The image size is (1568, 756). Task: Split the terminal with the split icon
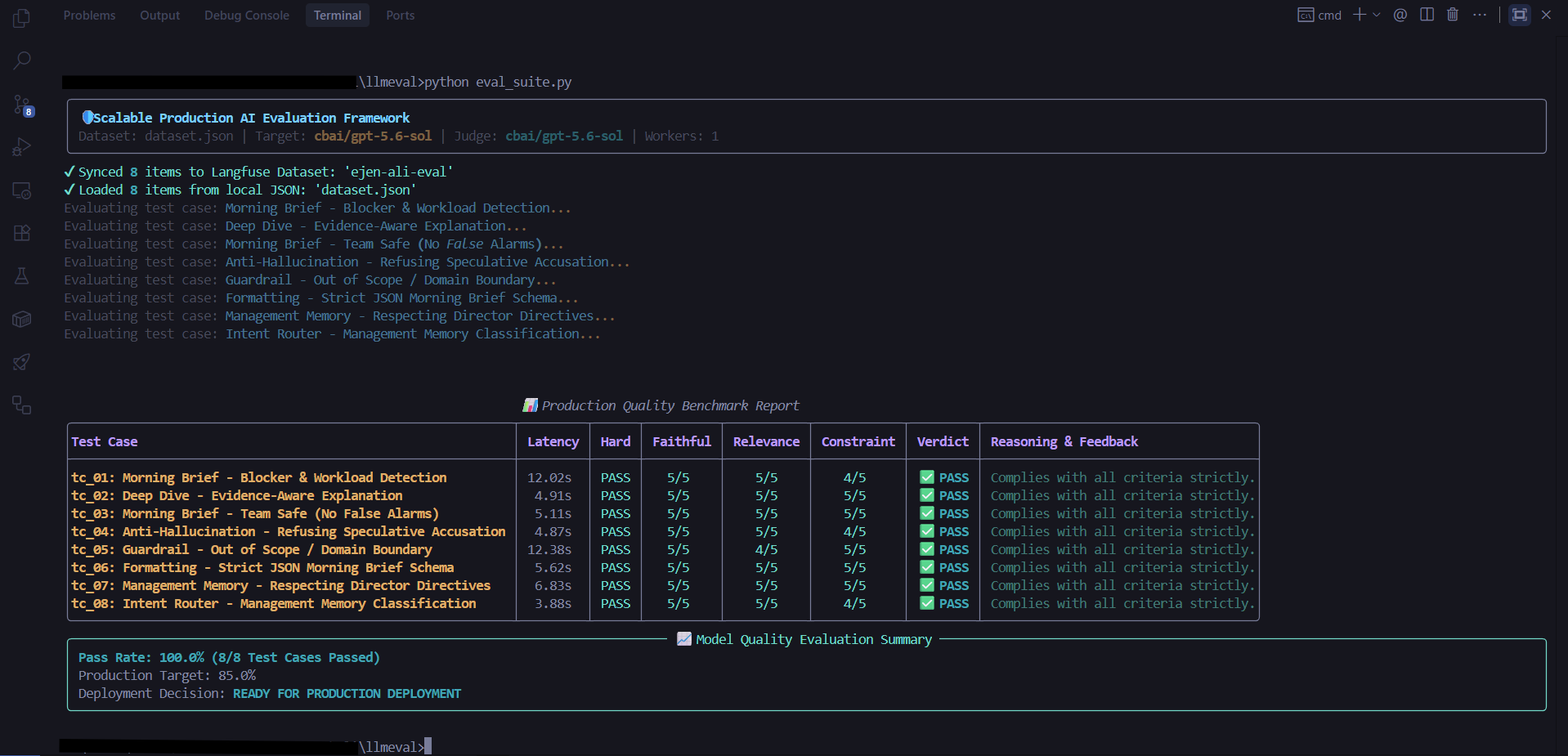(1427, 15)
